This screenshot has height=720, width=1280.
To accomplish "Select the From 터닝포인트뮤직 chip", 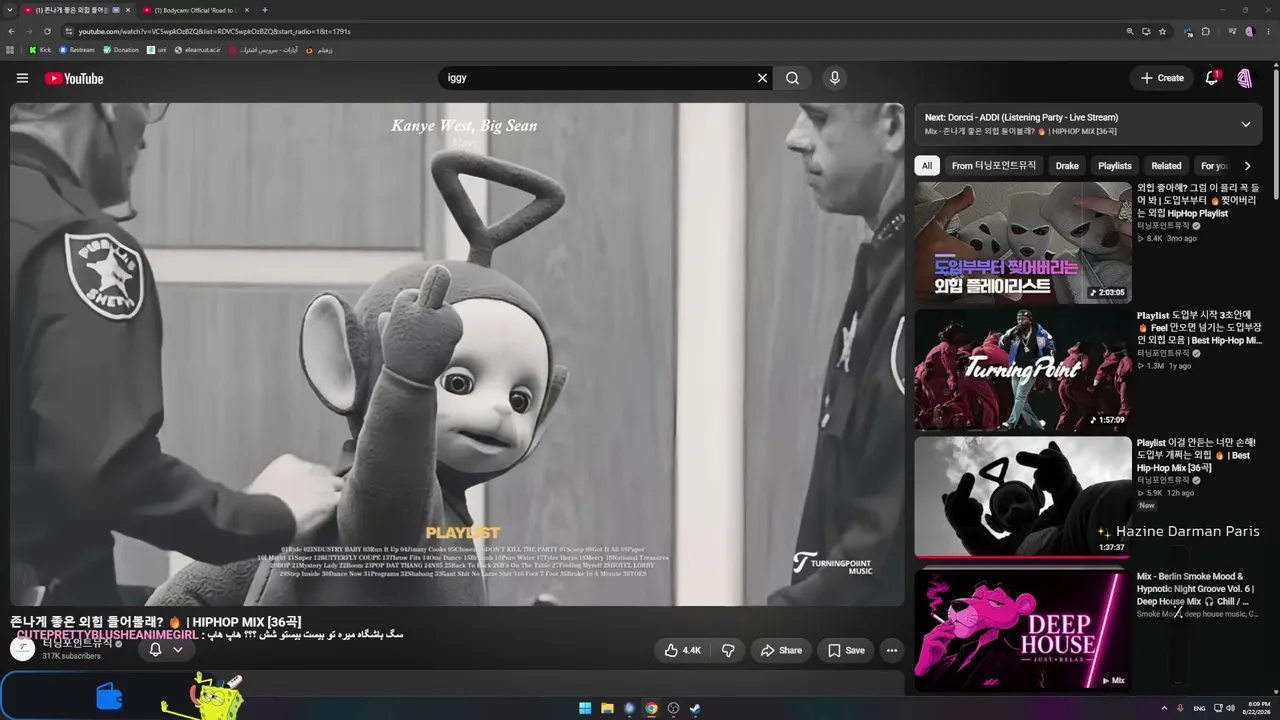I will 994,166.
